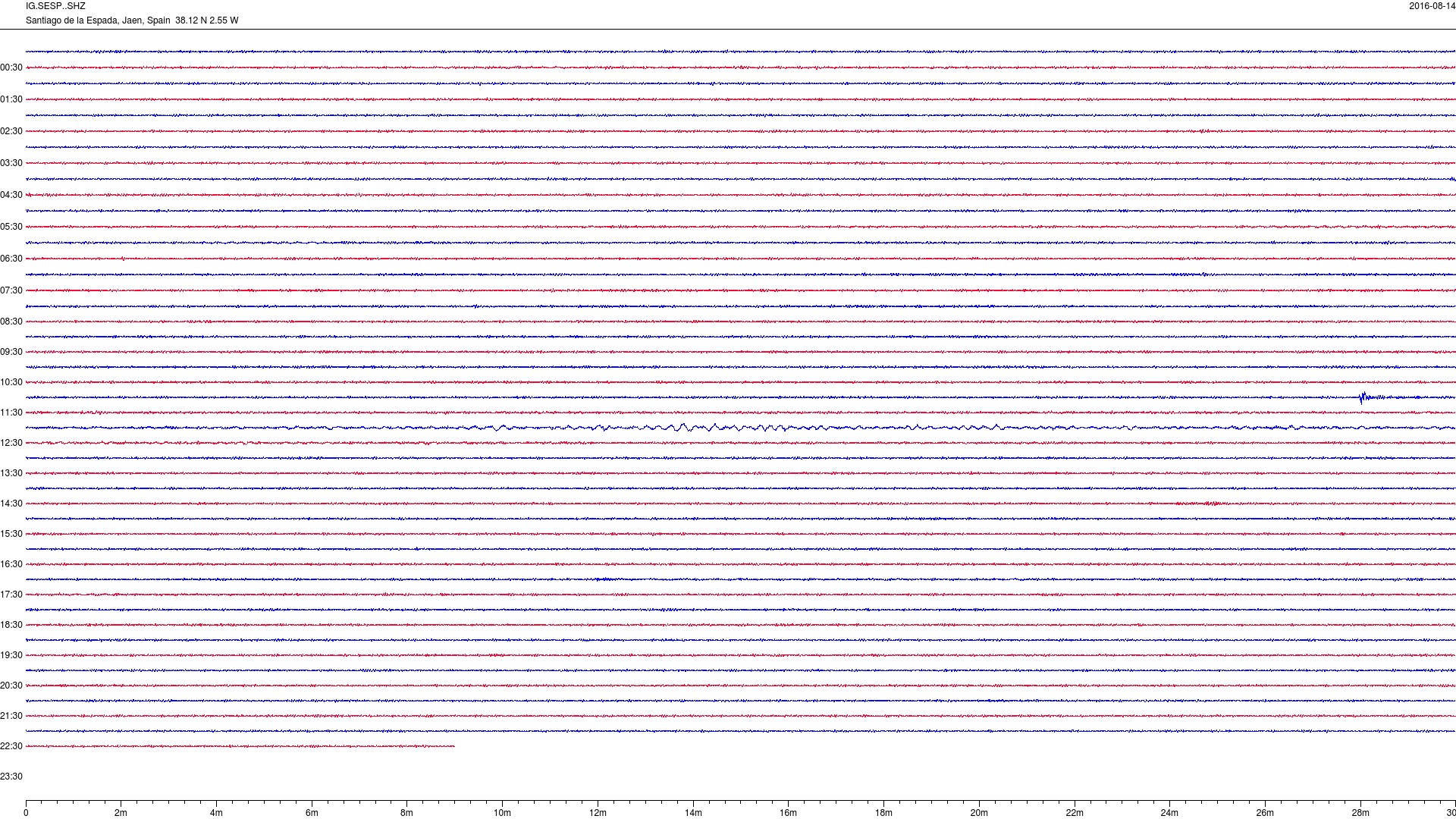Click the 22m tick label on time axis
The image size is (1456, 819).
click(x=1075, y=813)
